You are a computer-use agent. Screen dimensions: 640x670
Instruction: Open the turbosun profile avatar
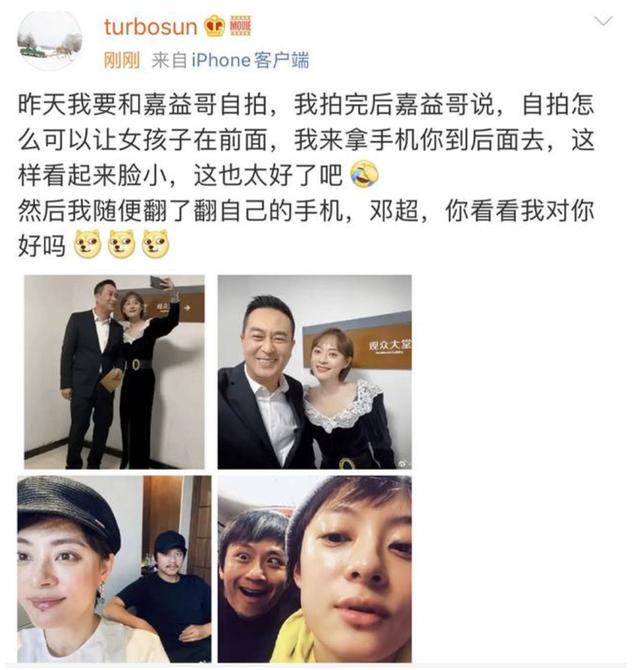tap(50, 41)
